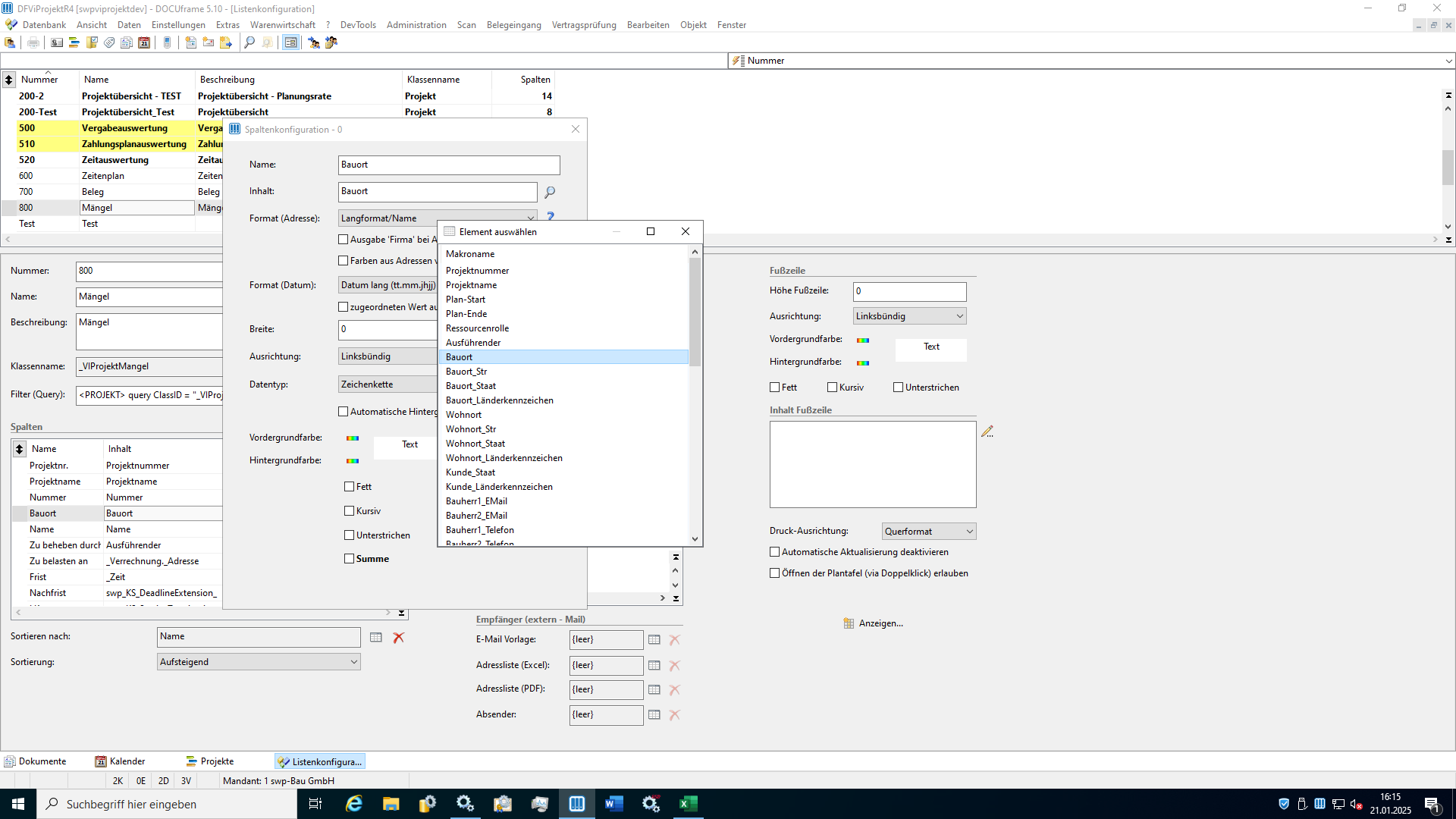Create new document via toolbar icon
Viewport: 1456px width, 819px height.
191,43
